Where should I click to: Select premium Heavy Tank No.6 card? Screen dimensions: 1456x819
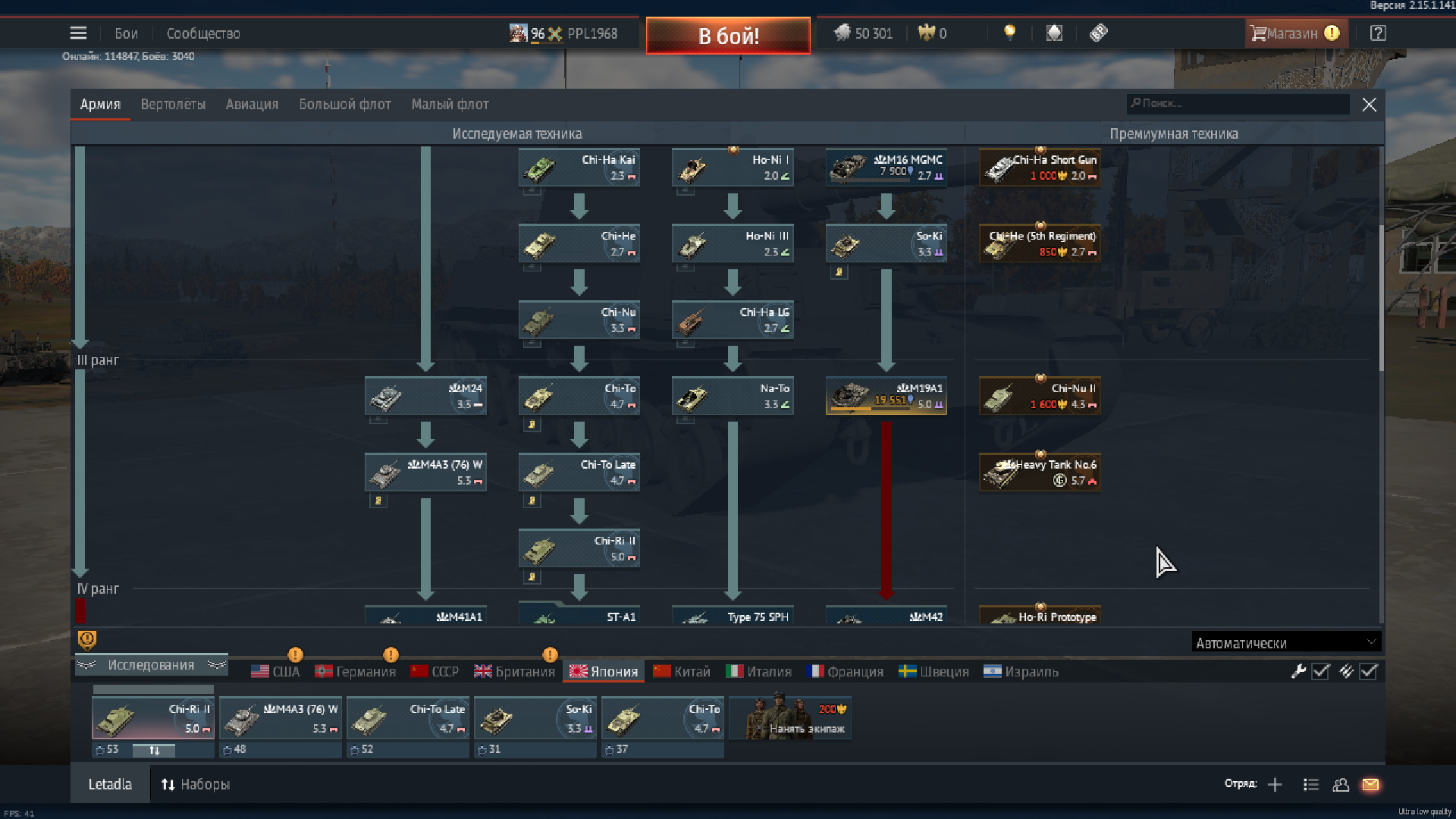tap(1040, 472)
